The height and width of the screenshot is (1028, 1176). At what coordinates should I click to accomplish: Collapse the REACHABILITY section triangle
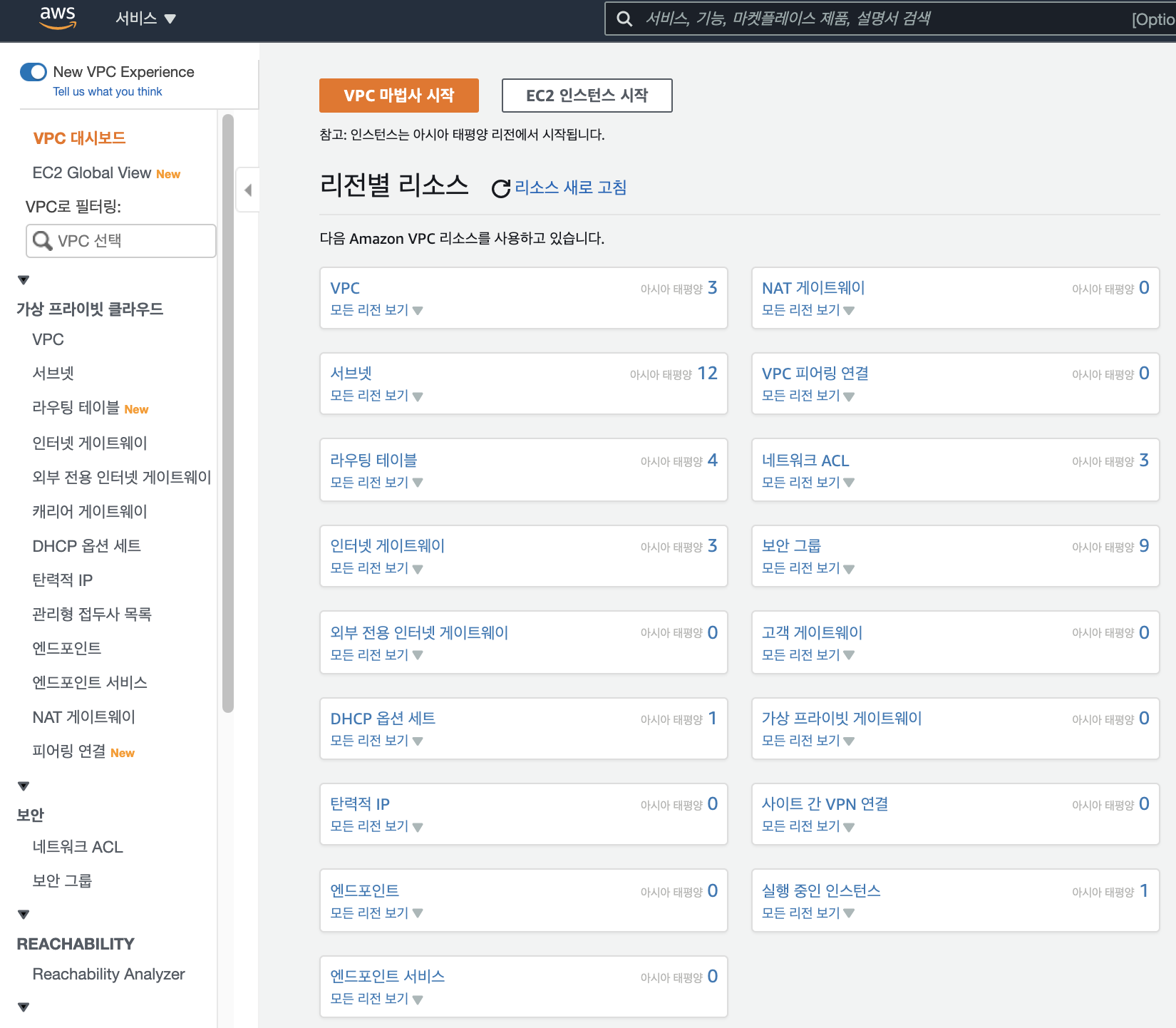pos(24,915)
